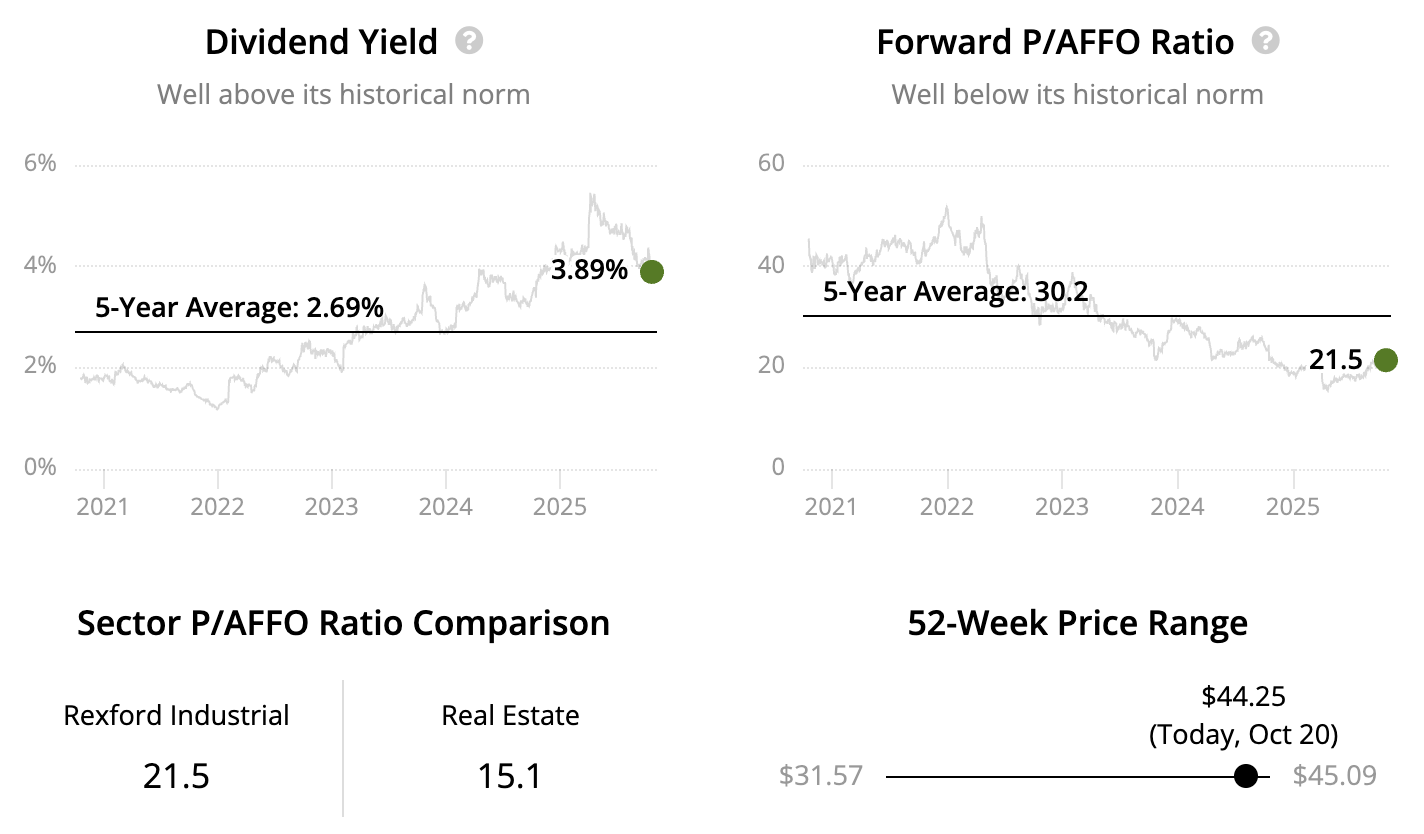Click the Rexford Industrial label
Screen dimensions: 1424x834
point(176,716)
